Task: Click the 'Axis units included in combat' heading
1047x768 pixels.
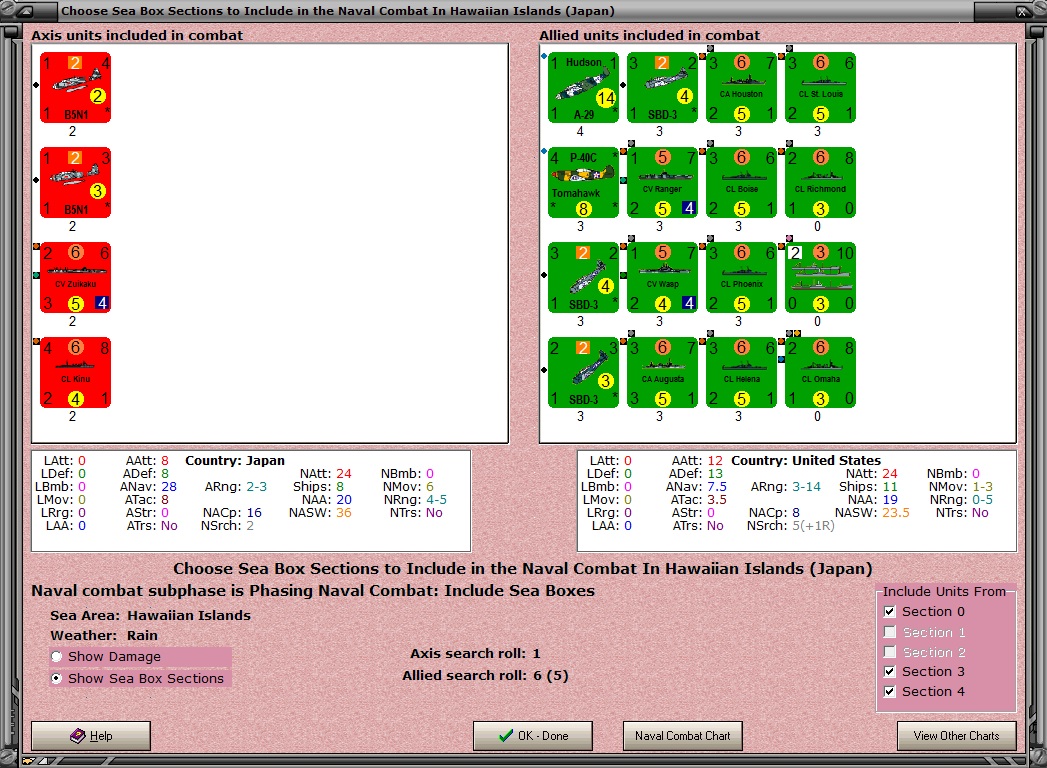Action: (137, 35)
